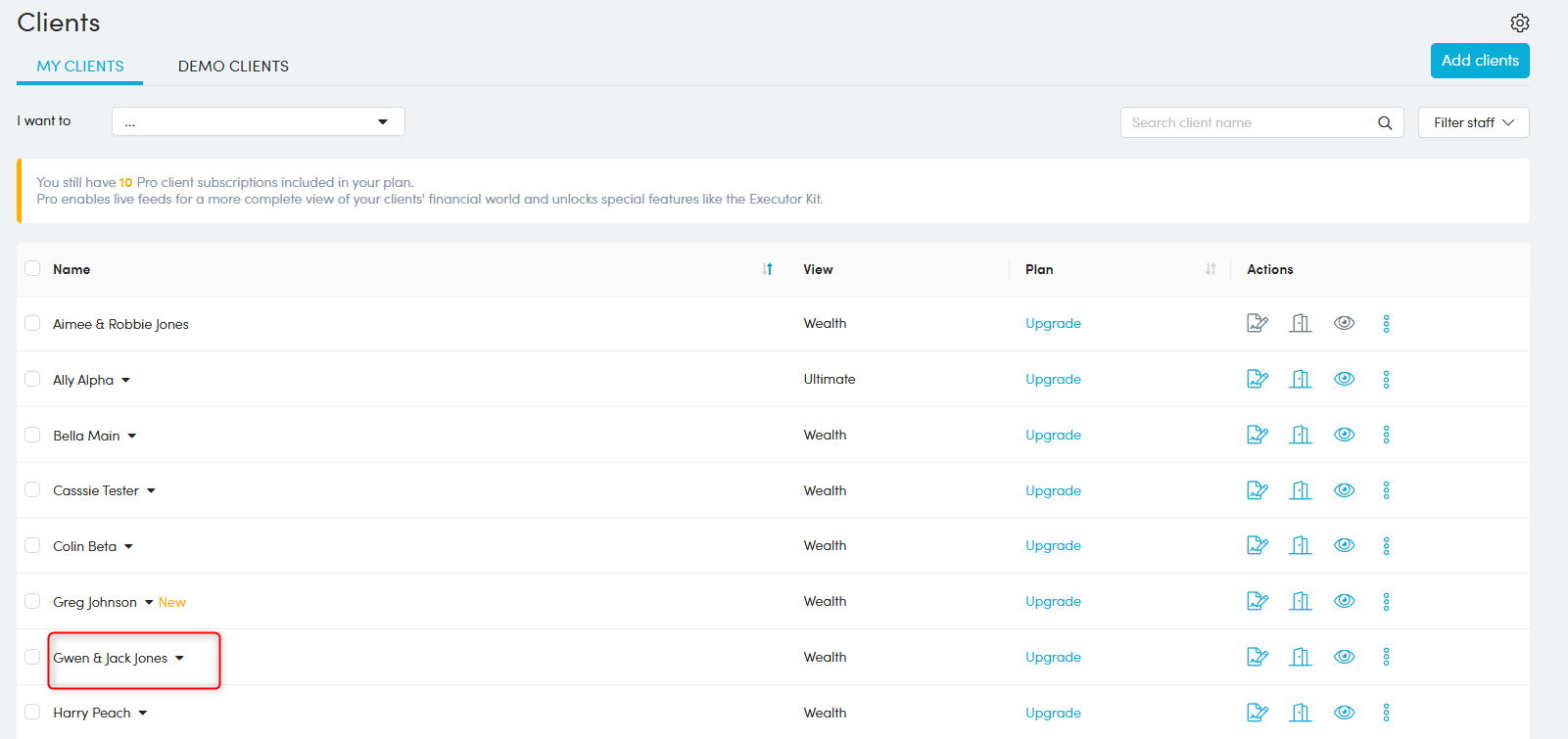Click Upgrade link for Colin Beta
This screenshot has width=1568, height=739.
(x=1053, y=546)
